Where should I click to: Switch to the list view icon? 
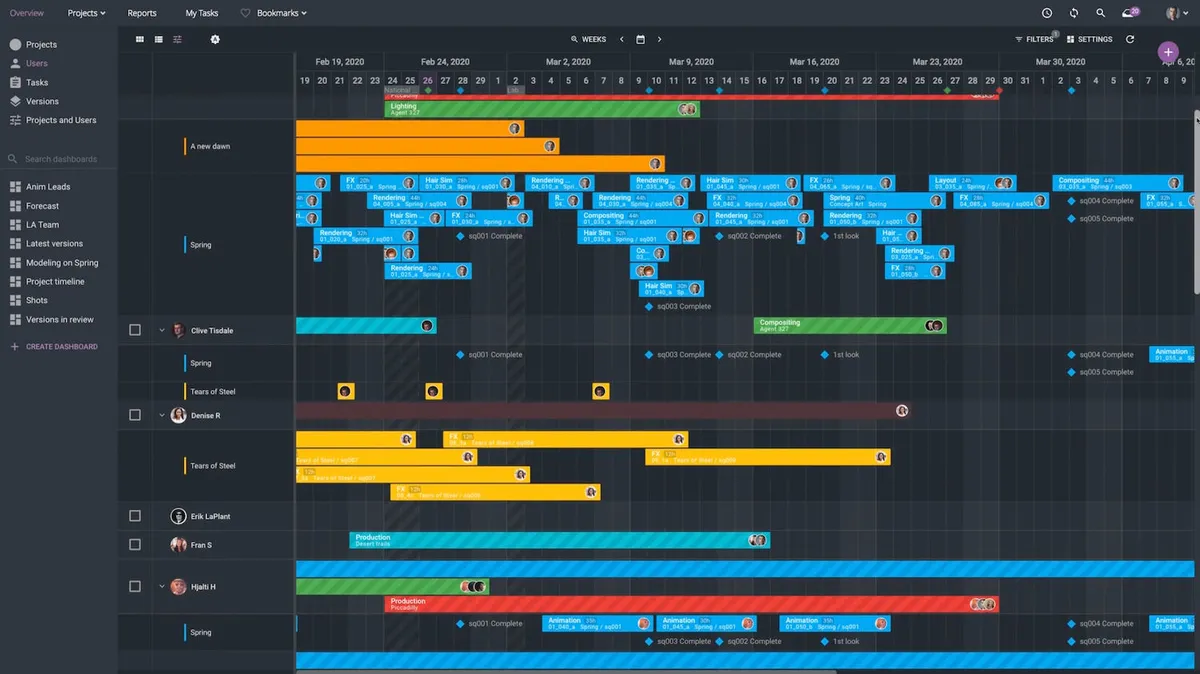pyautogui.click(x=158, y=39)
